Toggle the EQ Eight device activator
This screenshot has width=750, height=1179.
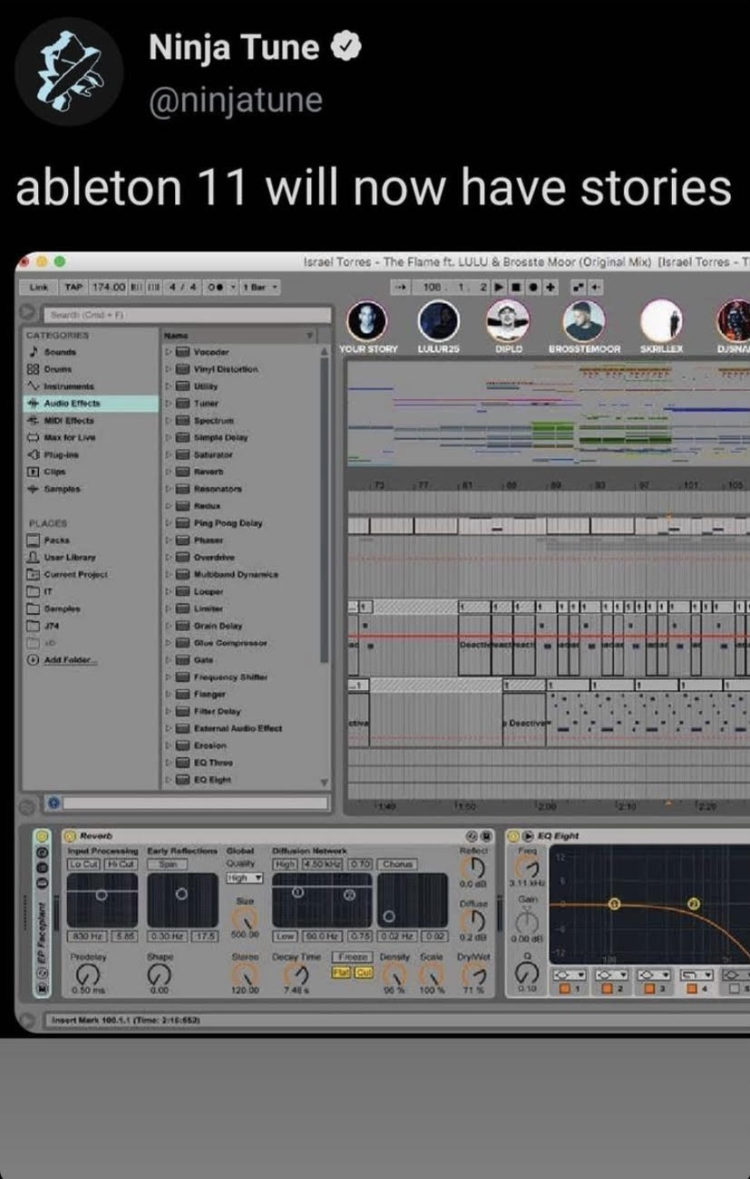pos(514,836)
